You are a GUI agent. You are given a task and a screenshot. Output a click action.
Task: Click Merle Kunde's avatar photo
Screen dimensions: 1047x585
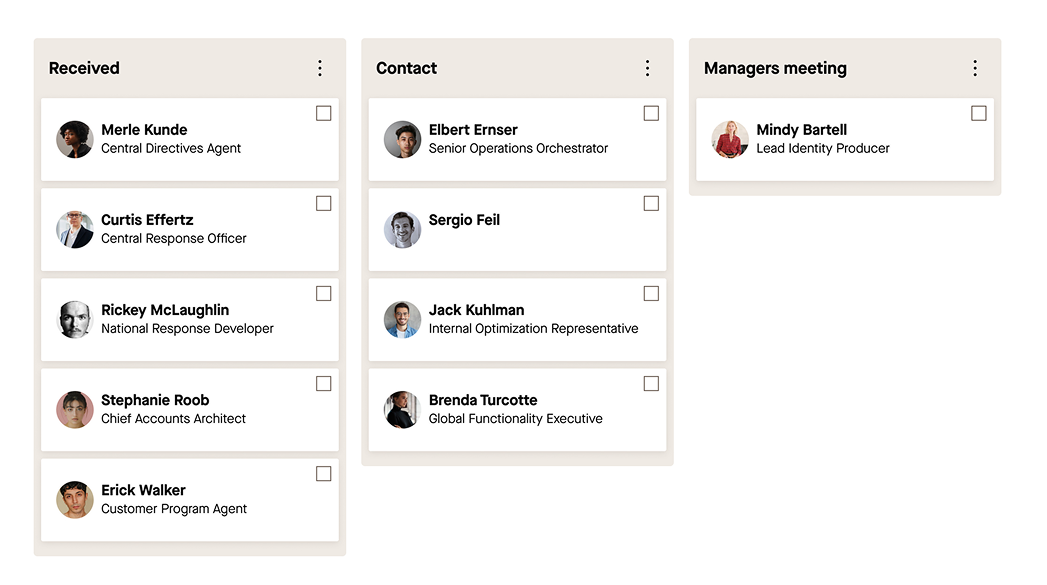(x=75, y=140)
